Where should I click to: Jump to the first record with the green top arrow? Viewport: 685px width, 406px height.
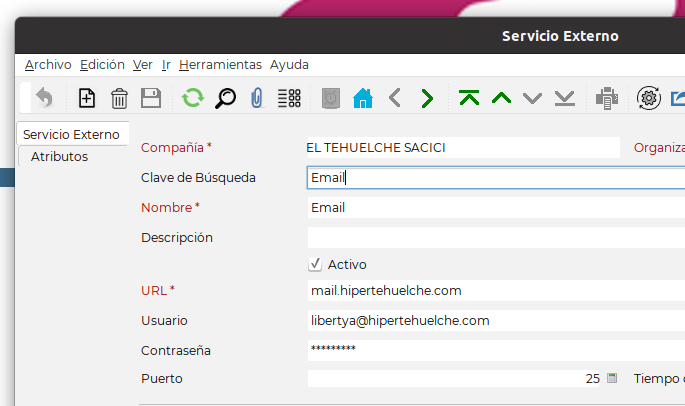469,97
